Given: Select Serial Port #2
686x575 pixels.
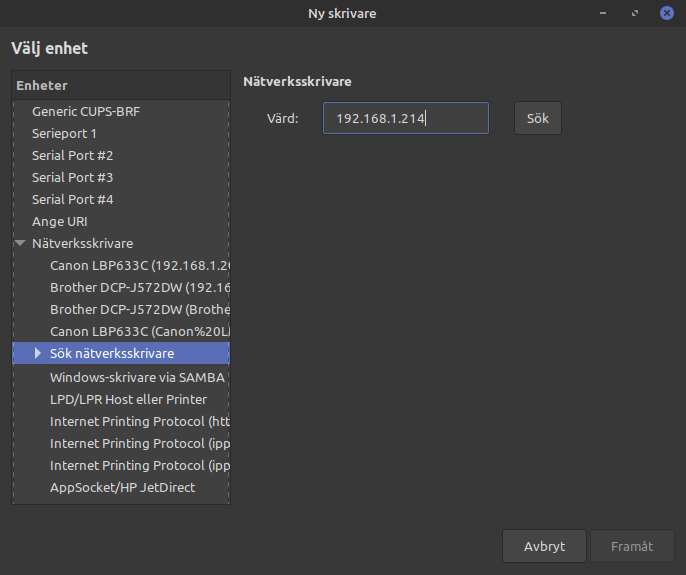Looking at the screenshot, I should (72, 155).
